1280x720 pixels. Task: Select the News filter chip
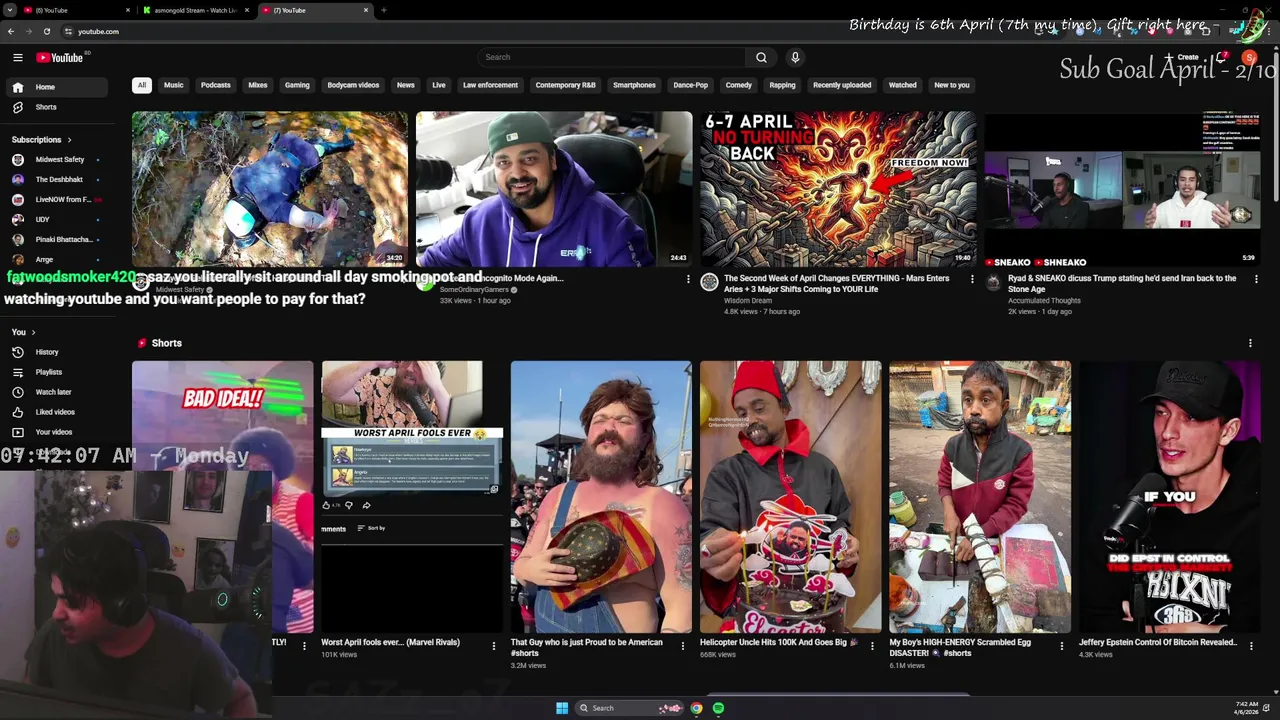(405, 85)
